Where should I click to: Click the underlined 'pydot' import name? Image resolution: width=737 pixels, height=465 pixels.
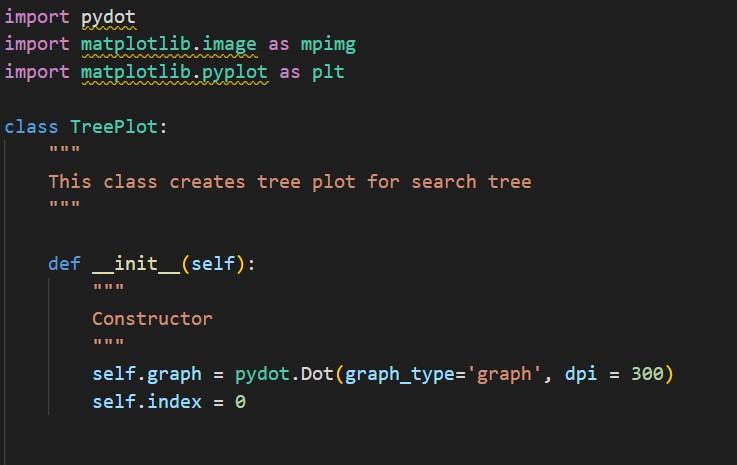109,17
